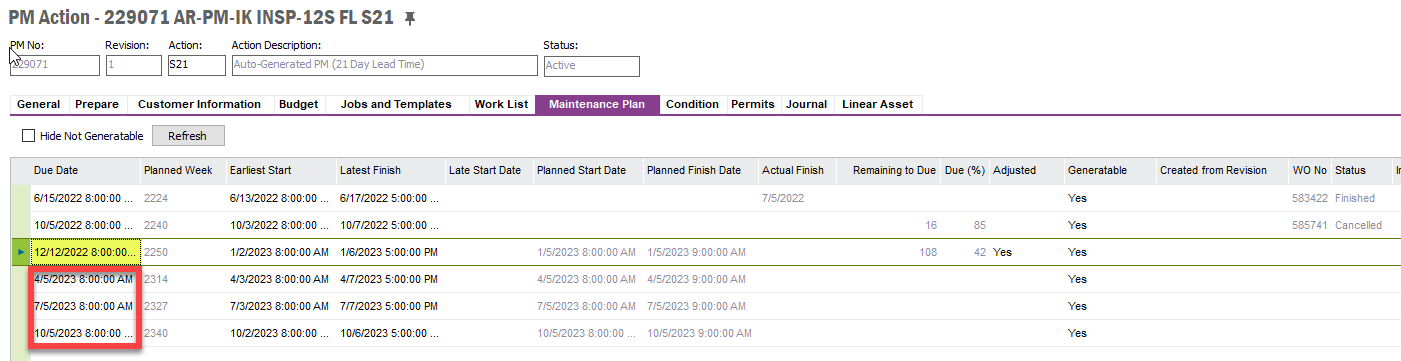1401x361 pixels.
Task: Select the 4/5/2023 due date cell
Action: click(x=85, y=279)
